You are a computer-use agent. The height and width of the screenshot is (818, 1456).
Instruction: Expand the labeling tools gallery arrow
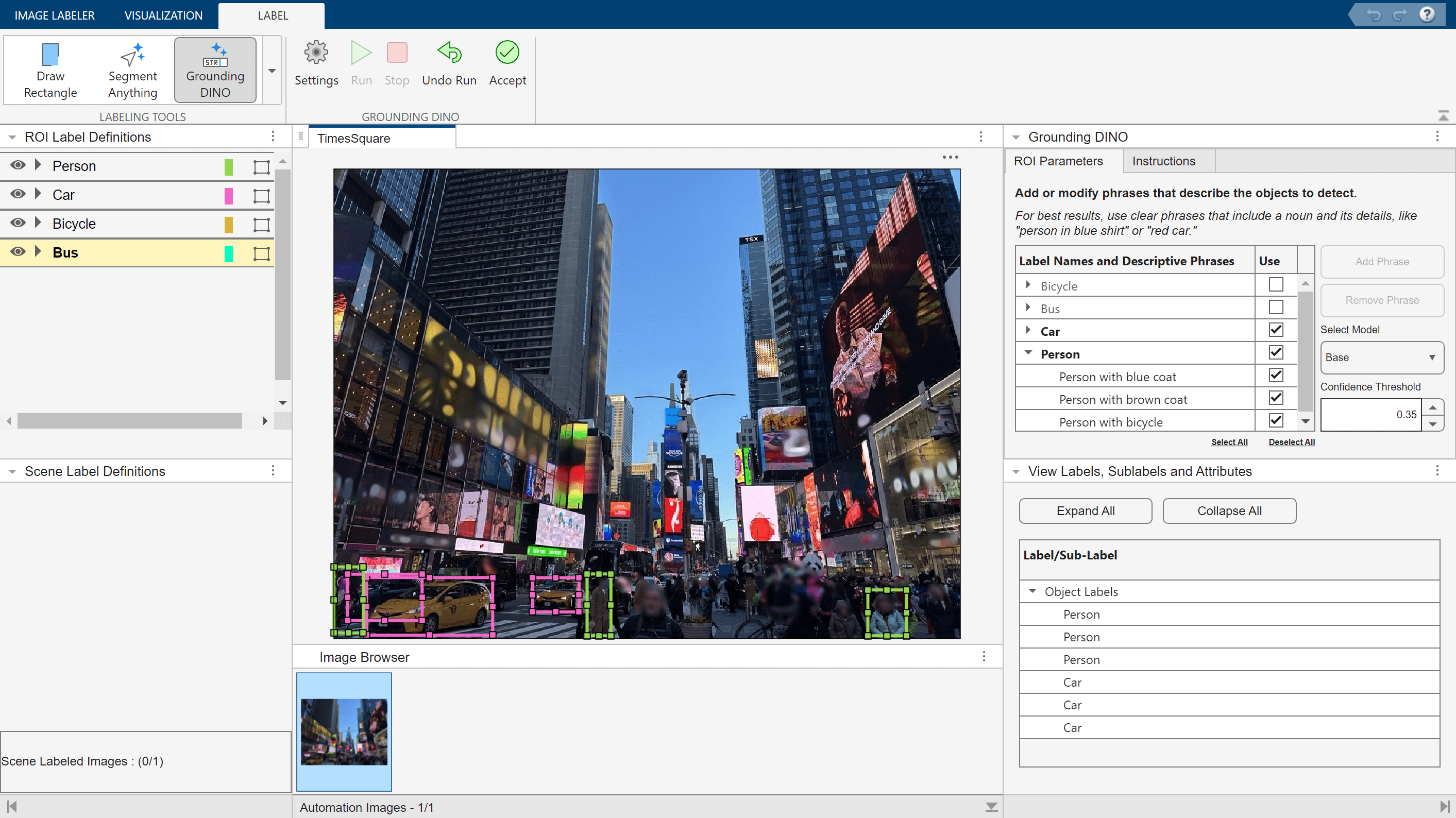272,71
